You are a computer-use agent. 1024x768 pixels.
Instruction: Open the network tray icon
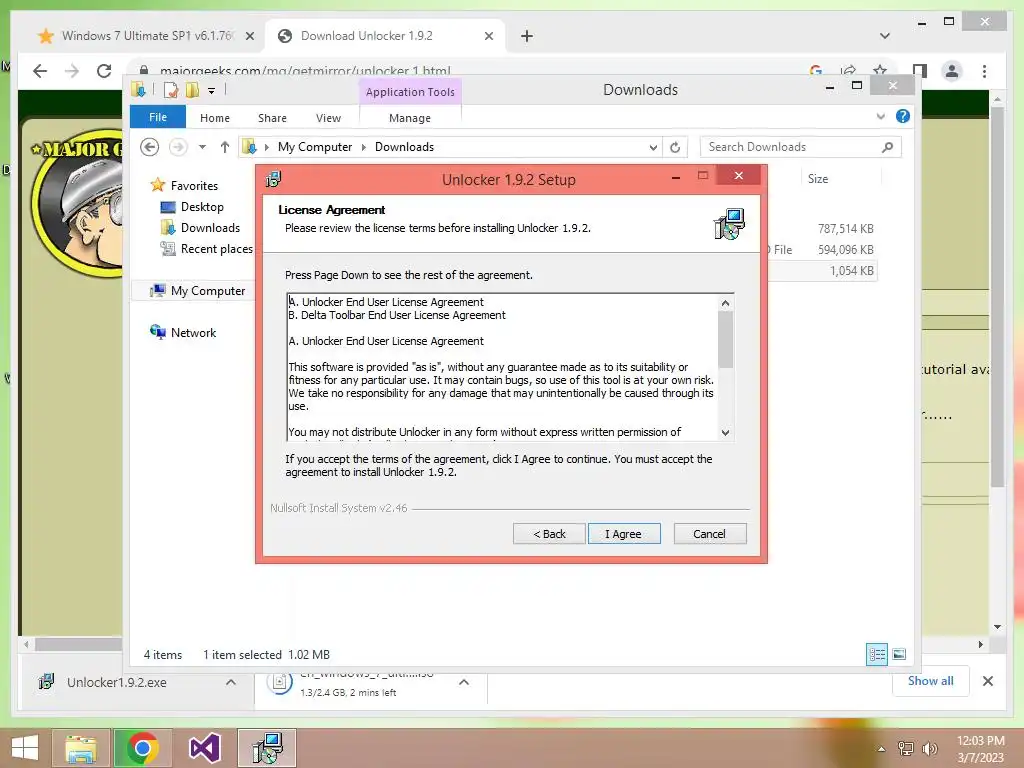coord(906,749)
